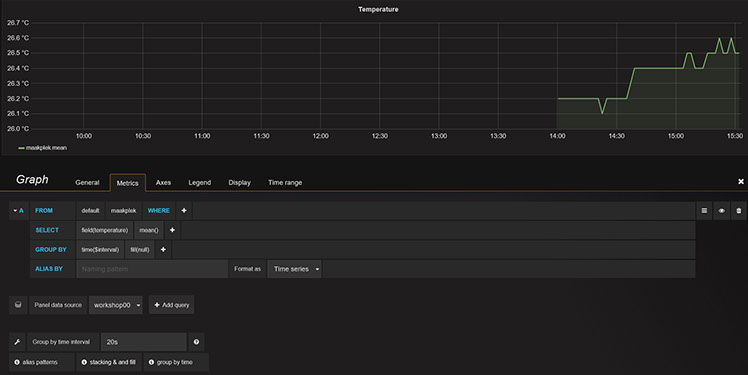748x375 pixels.
Task: Click the database icon beside Panel data source
Action: pyautogui.click(x=18, y=305)
